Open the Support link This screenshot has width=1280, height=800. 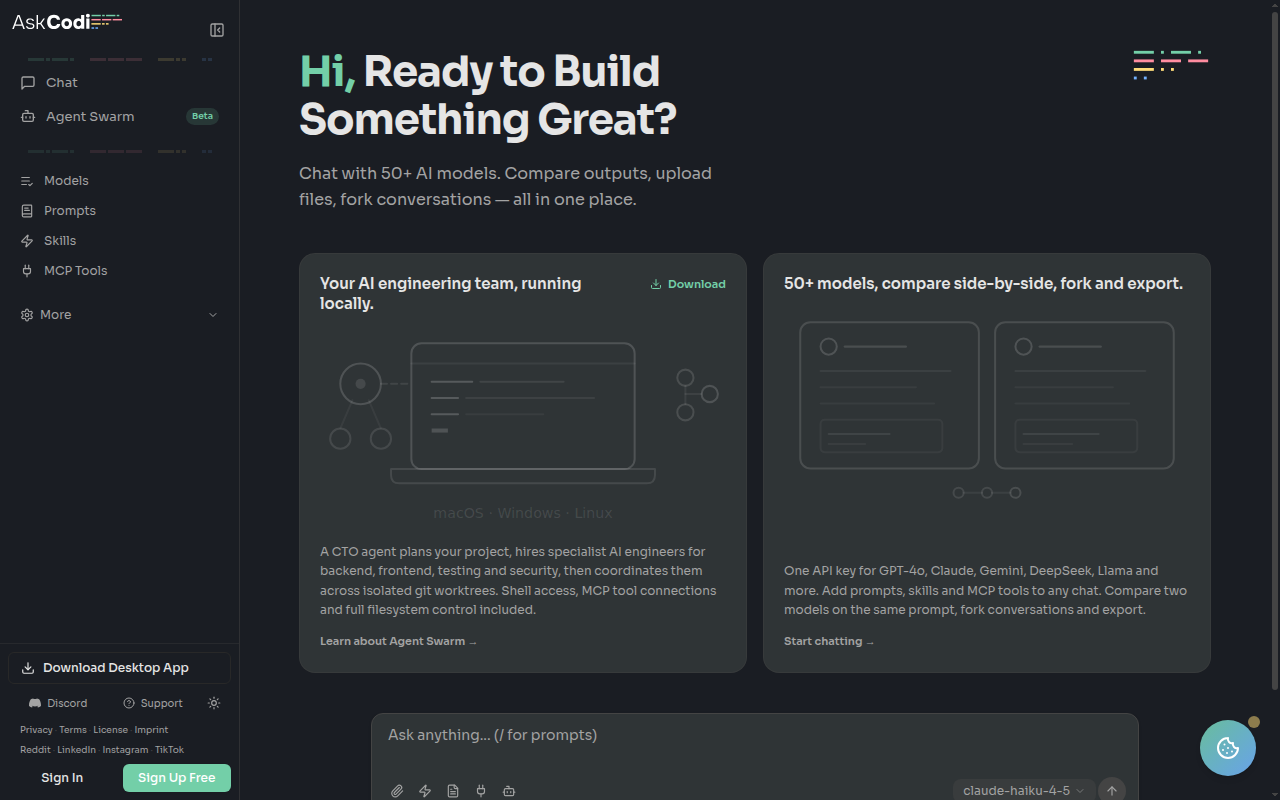point(153,703)
